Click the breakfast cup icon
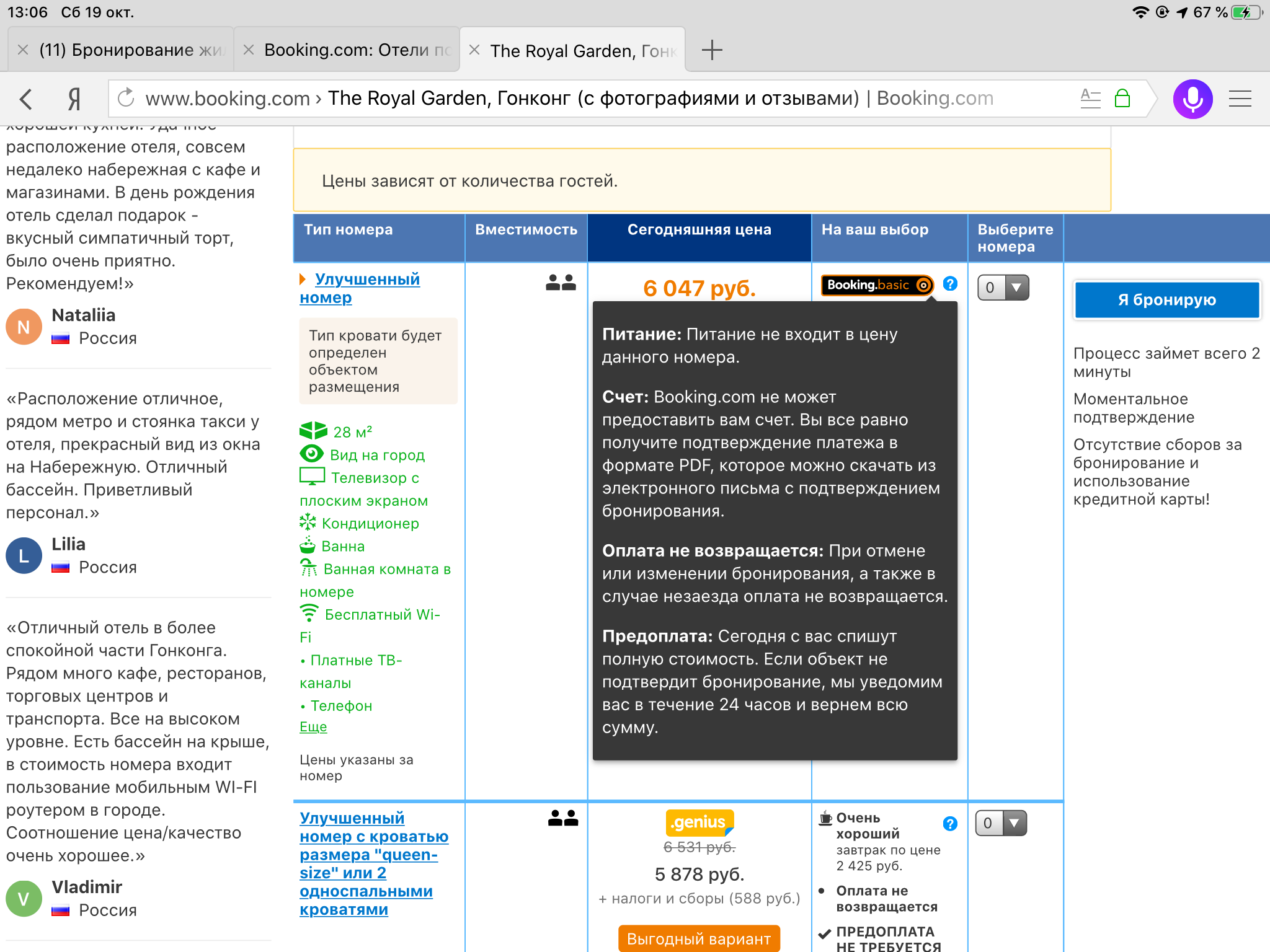The image size is (1270, 952). point(825,818)
